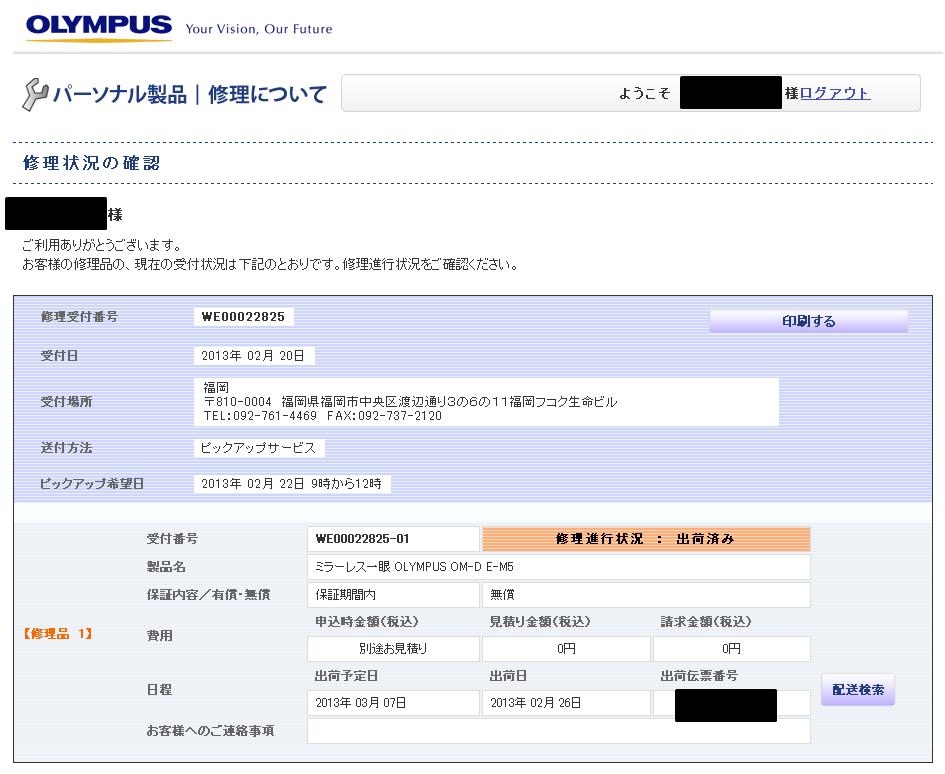945x774 pixels.
Task: Click the 印刷する print button
Action: click(x=808, y=321)
